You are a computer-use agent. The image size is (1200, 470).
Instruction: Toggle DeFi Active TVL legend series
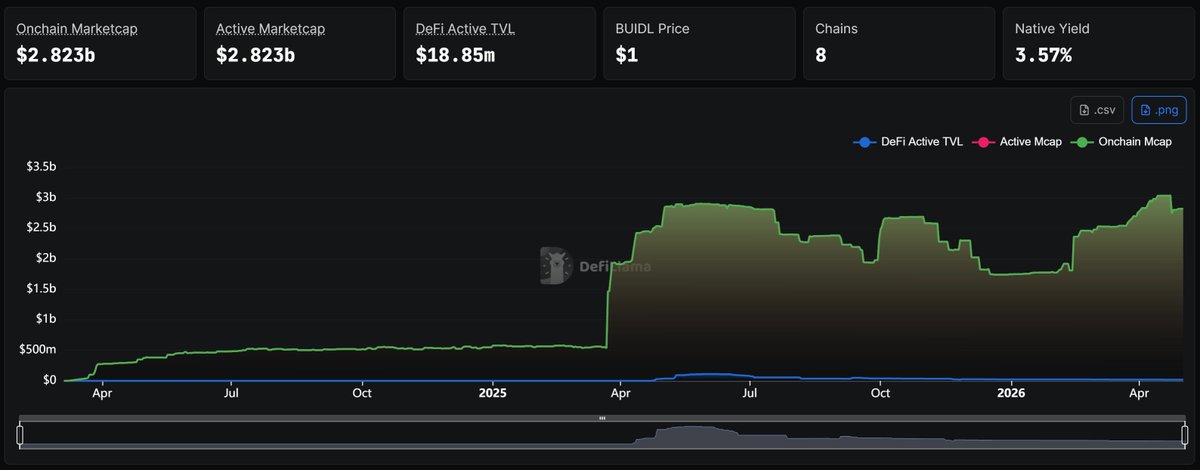coord(908,142)
